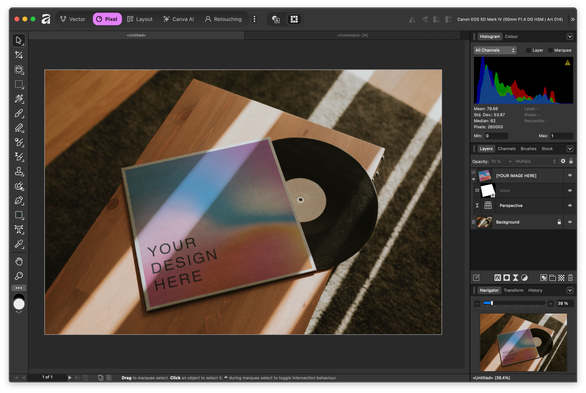Enable the Marquee checkbox in Histogram
This screenshot has width=586, height=393.
(x=550, y=50)
